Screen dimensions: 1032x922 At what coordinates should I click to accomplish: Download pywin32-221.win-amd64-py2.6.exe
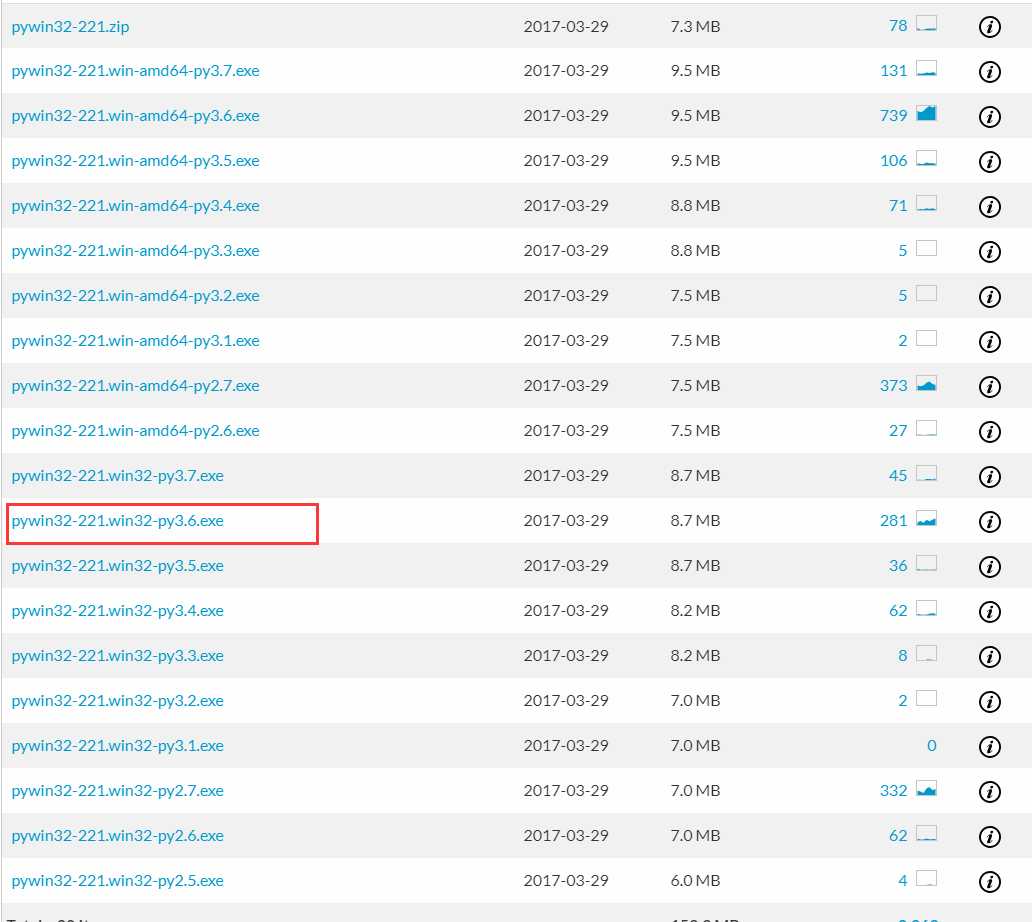click(136, 430)
